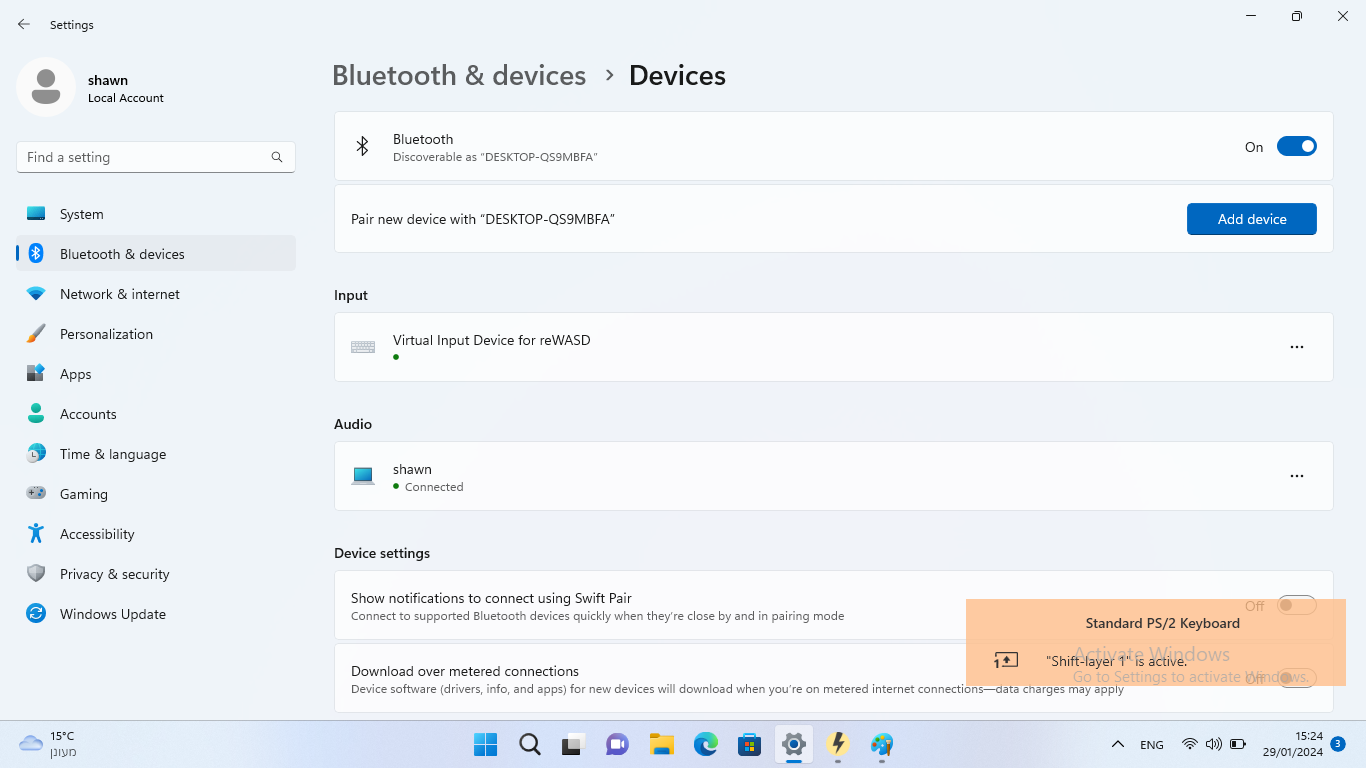Go to Personalization settings
The image size is (1366, 768).
tap(106, 334)
